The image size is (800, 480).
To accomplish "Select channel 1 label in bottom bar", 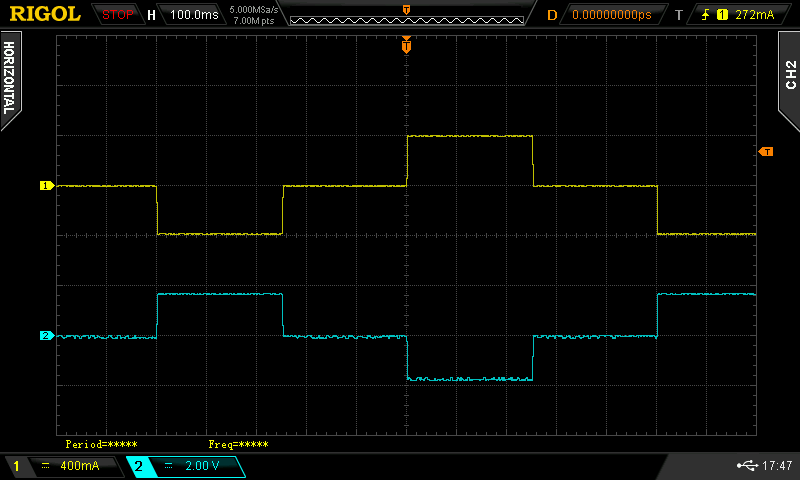I will 16,466.
